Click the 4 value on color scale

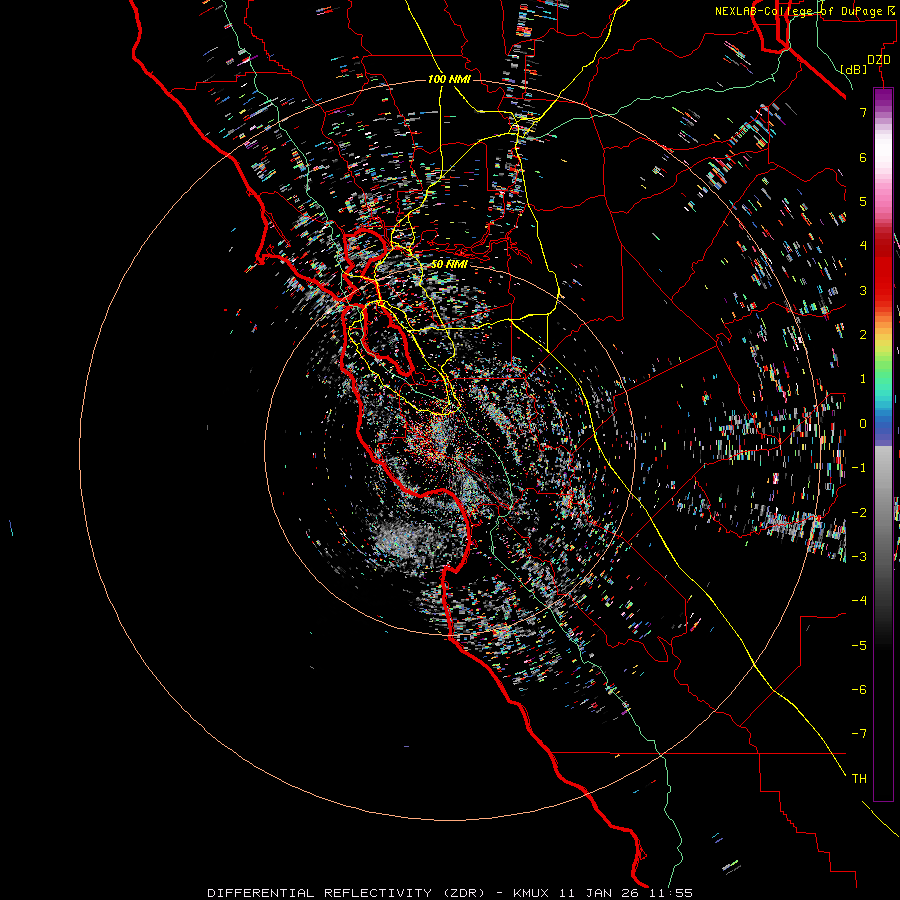point(863,246)
